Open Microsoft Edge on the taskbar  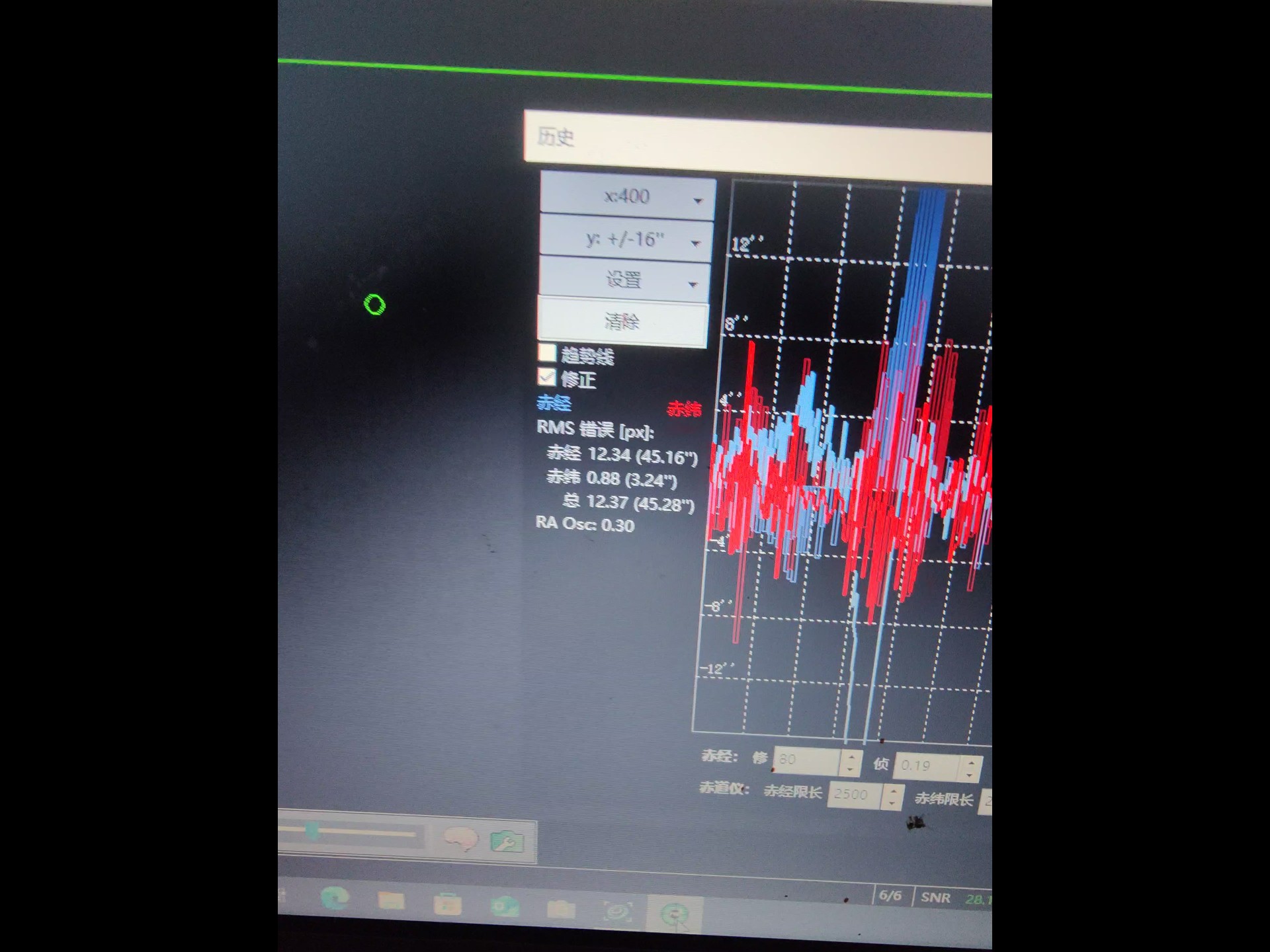(x=335, y=899)
